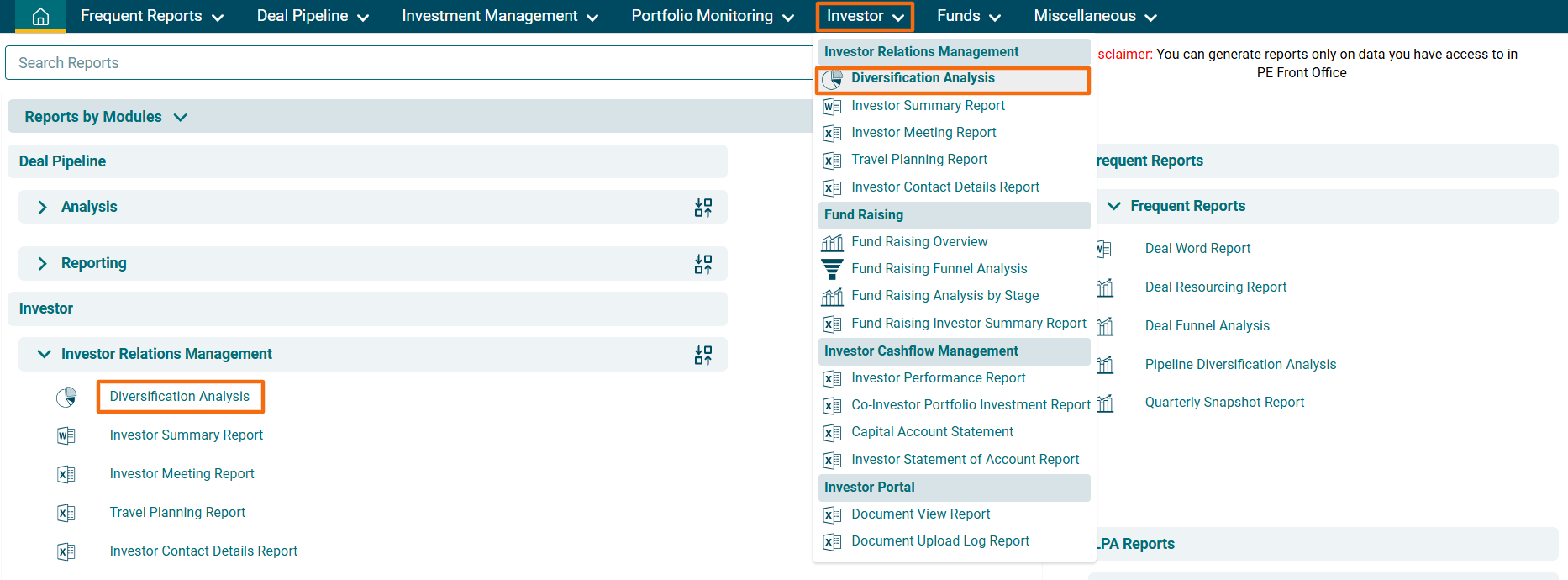Open the Quarterly Snapshot Report link
Viewport: 1568px width, 580px height.
1224,403
